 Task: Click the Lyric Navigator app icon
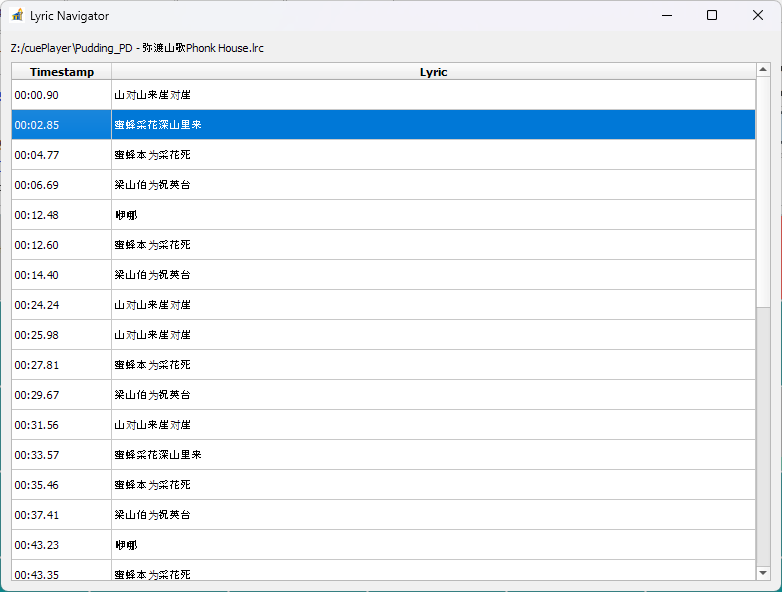click(17, 16)
